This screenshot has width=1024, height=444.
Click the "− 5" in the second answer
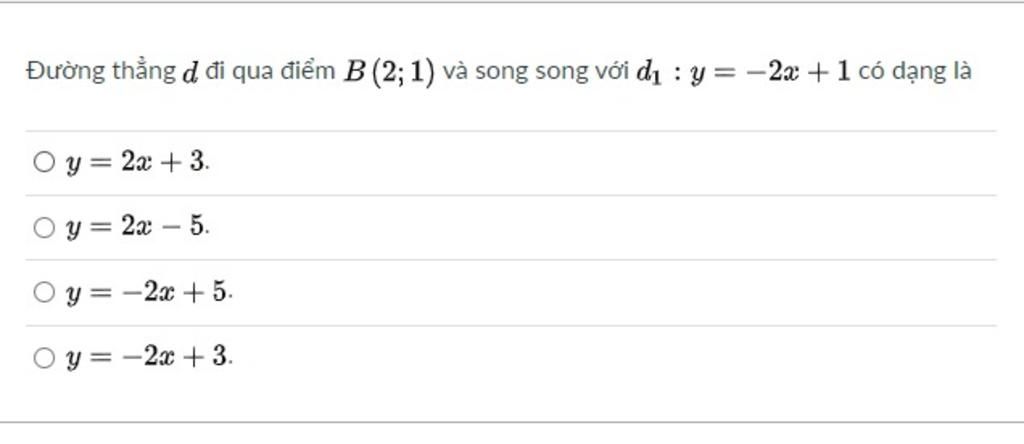(x=187, y=227)
